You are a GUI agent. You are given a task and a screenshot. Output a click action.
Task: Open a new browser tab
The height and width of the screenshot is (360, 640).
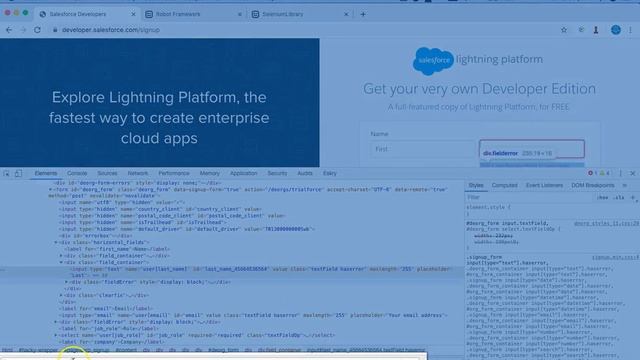[363, 14]
